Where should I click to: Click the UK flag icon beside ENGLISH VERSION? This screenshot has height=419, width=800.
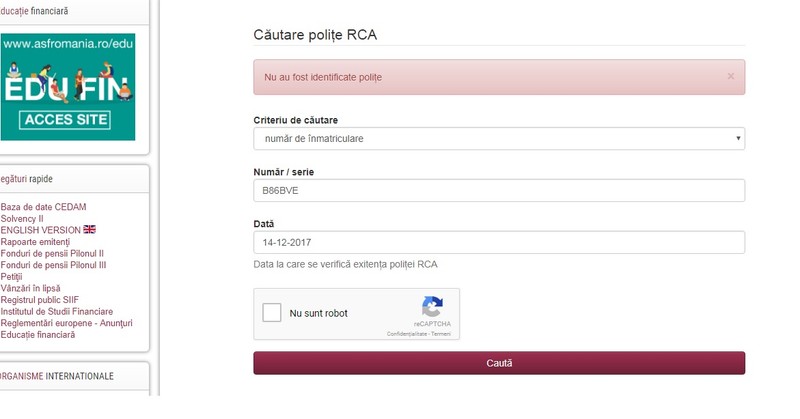(90, 229)
